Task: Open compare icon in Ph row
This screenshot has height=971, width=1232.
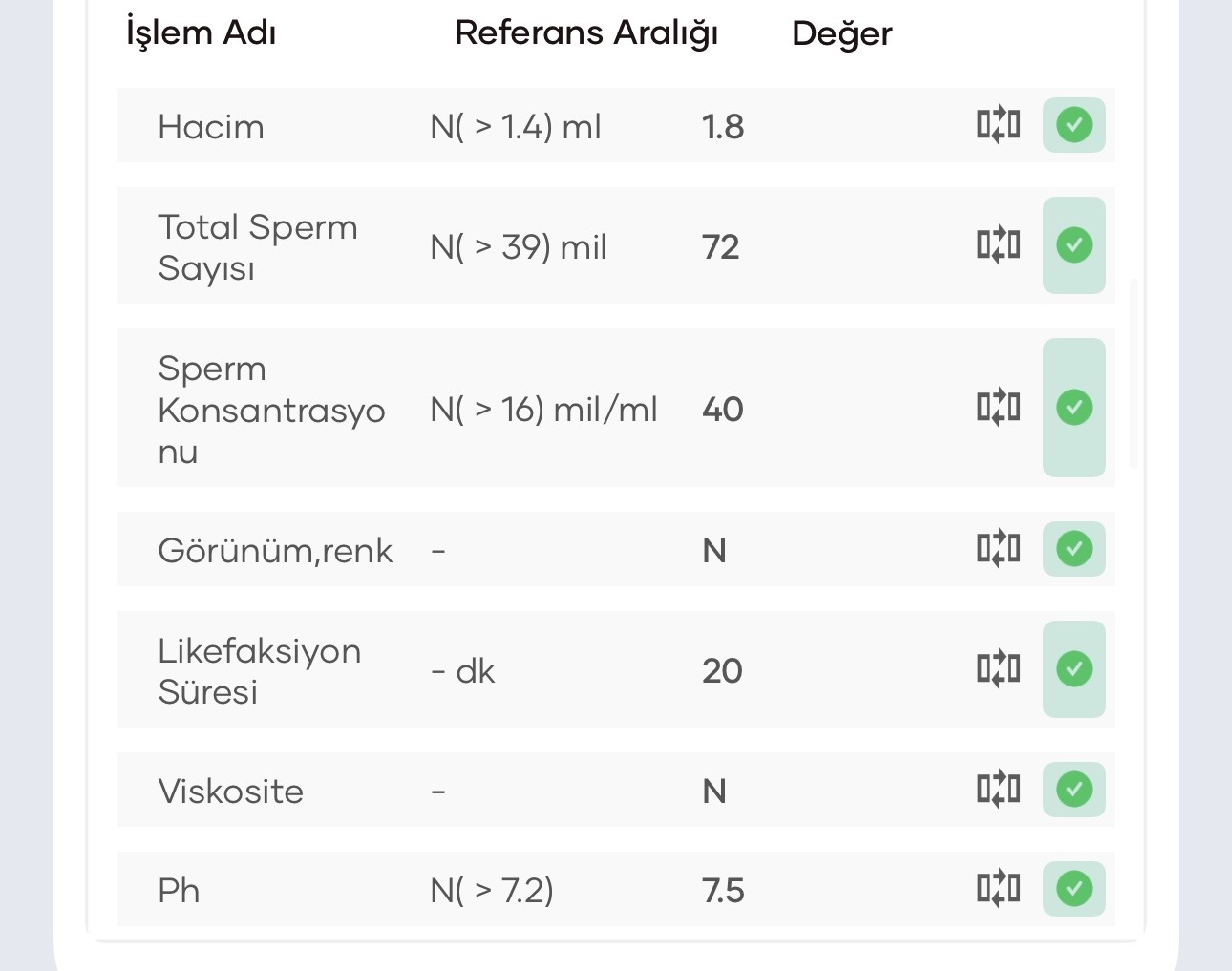Action: click(998, 889)
